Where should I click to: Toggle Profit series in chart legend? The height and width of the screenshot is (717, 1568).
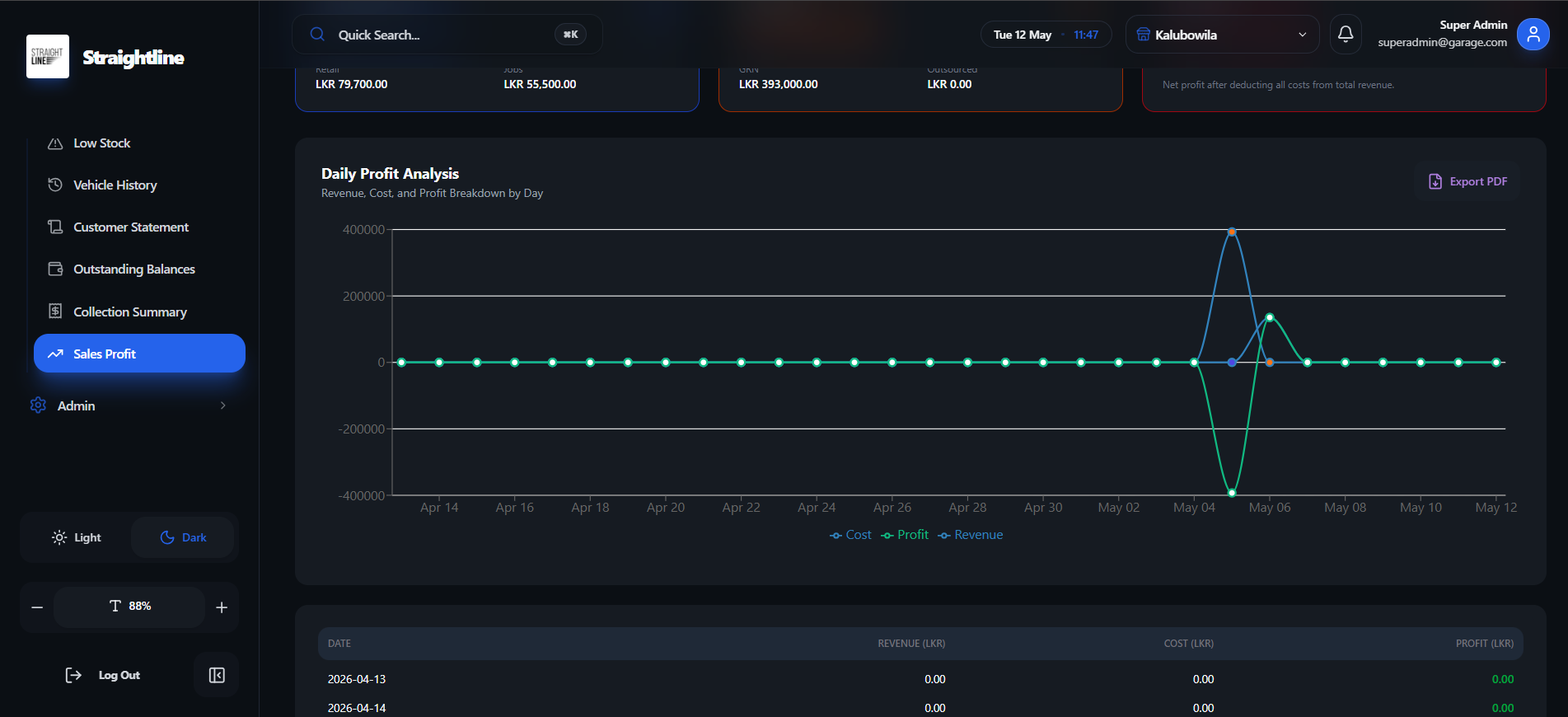[x=905, y=535]
